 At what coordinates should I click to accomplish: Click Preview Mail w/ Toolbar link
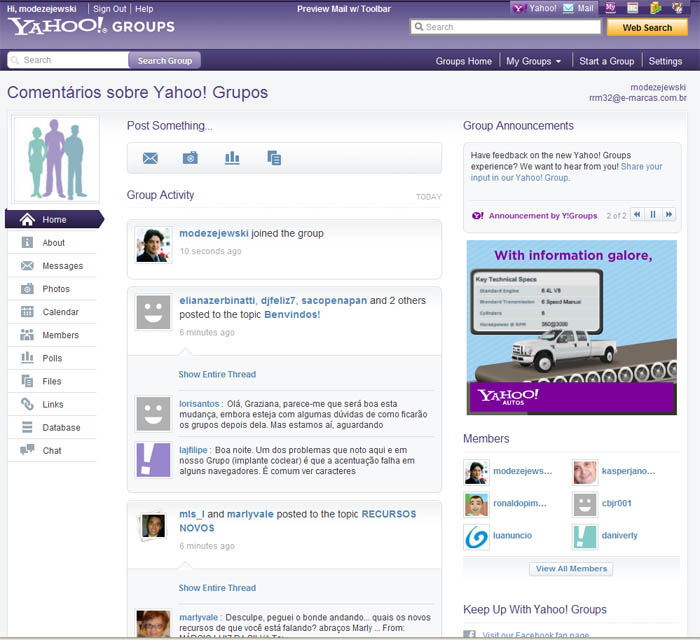point(344,9)
